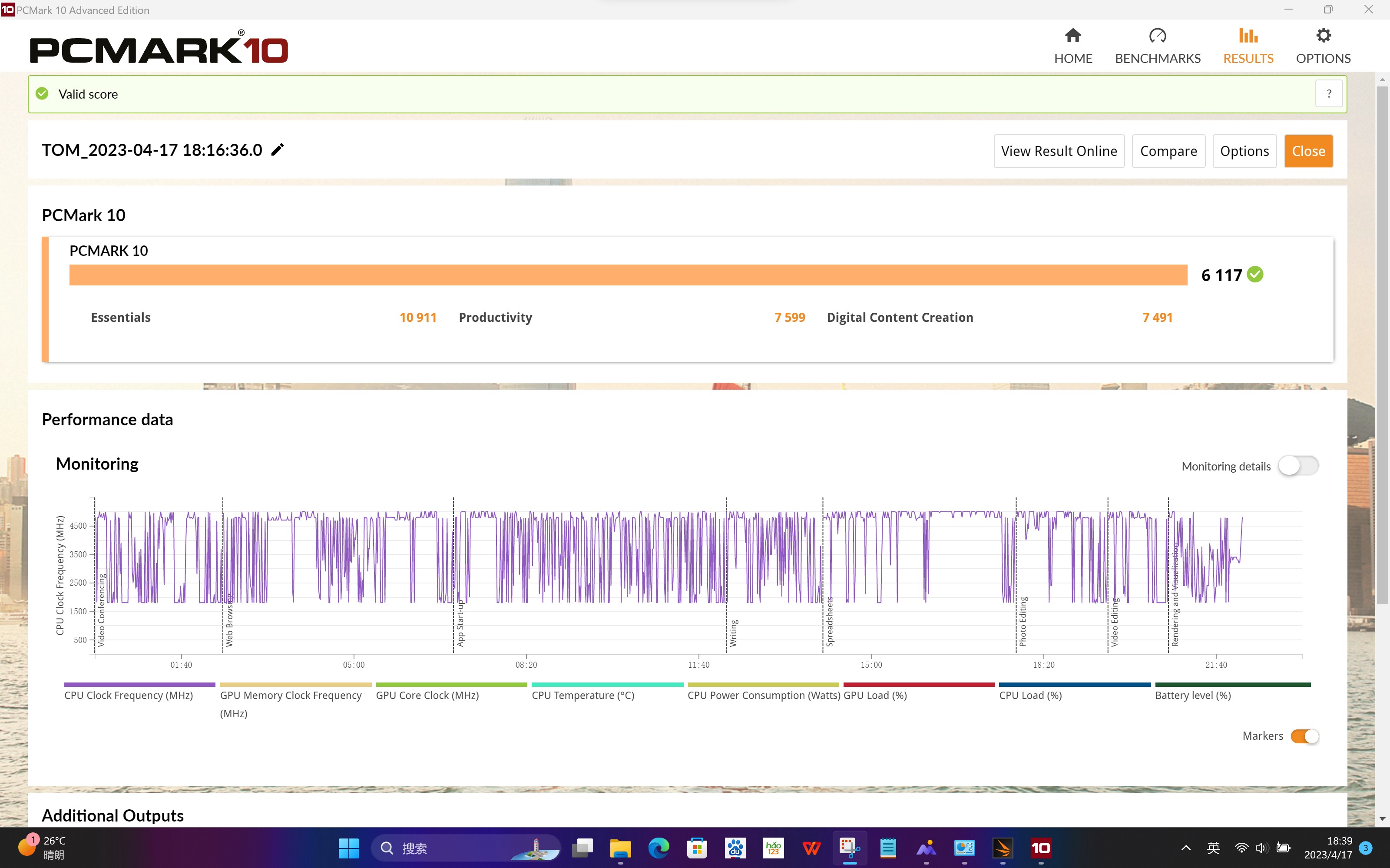Click the WPS Office taskbar icon
1390x868 pixels.
(811, 847)
